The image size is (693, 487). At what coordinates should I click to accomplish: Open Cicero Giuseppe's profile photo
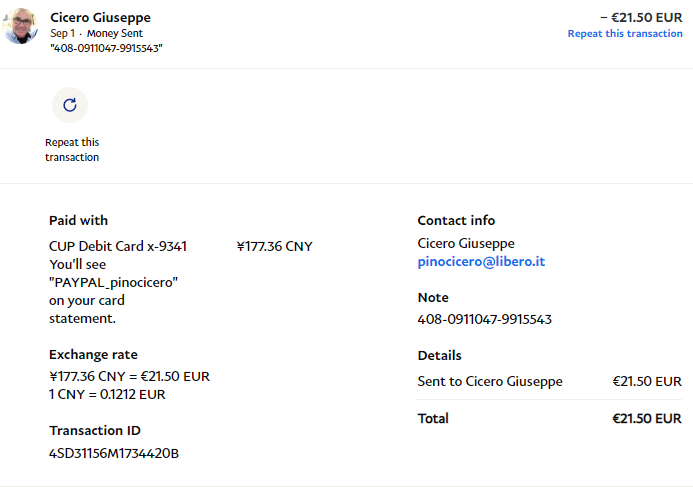pos(21,27)
